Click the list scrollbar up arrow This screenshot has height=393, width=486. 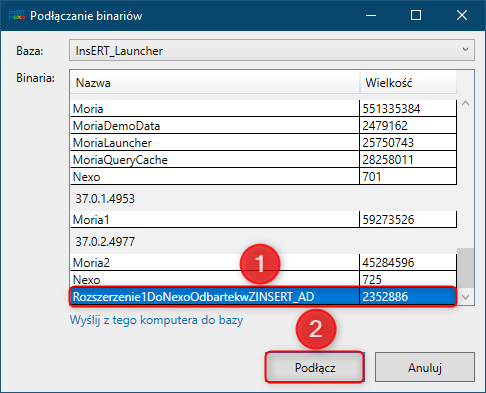point(465,103)
